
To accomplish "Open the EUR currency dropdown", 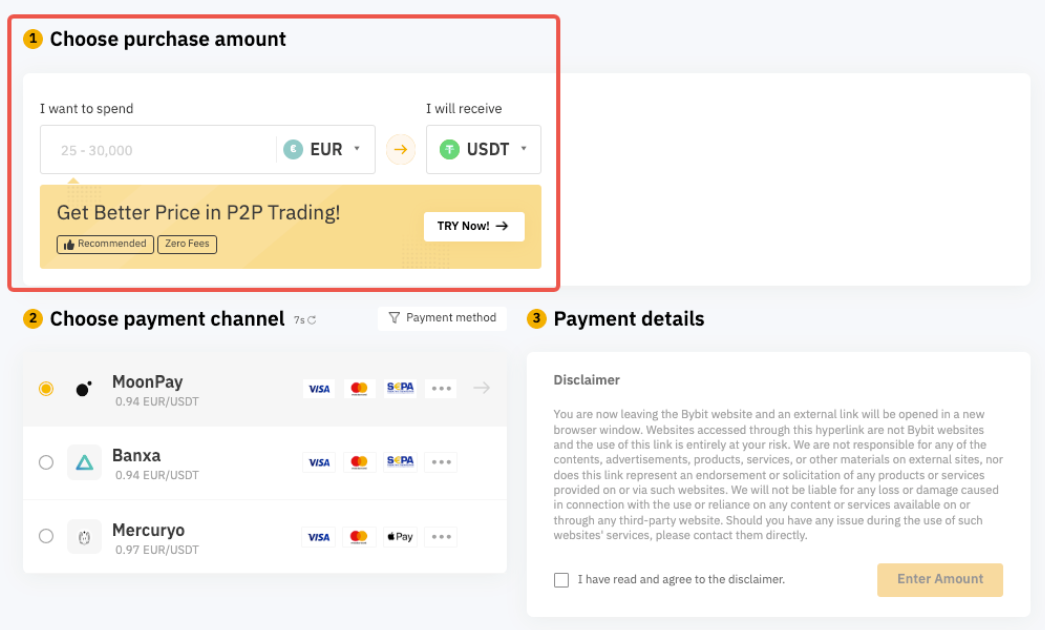I will 325,150.
